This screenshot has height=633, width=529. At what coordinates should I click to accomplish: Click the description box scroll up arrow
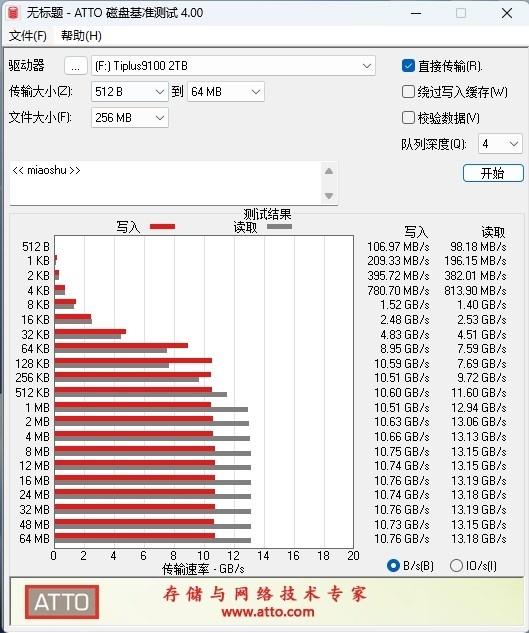click(329, 171)
